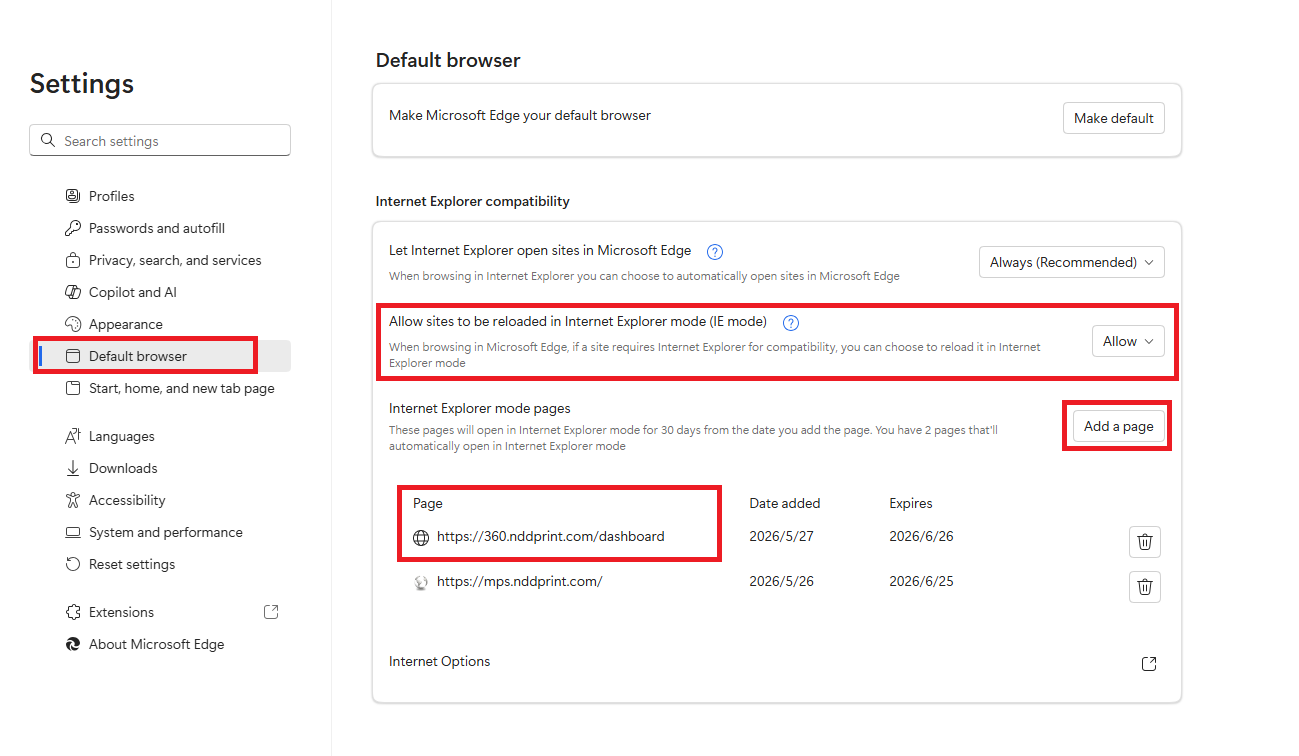Click the Reset settings circular arrow icon

click(x=72, y=564)
